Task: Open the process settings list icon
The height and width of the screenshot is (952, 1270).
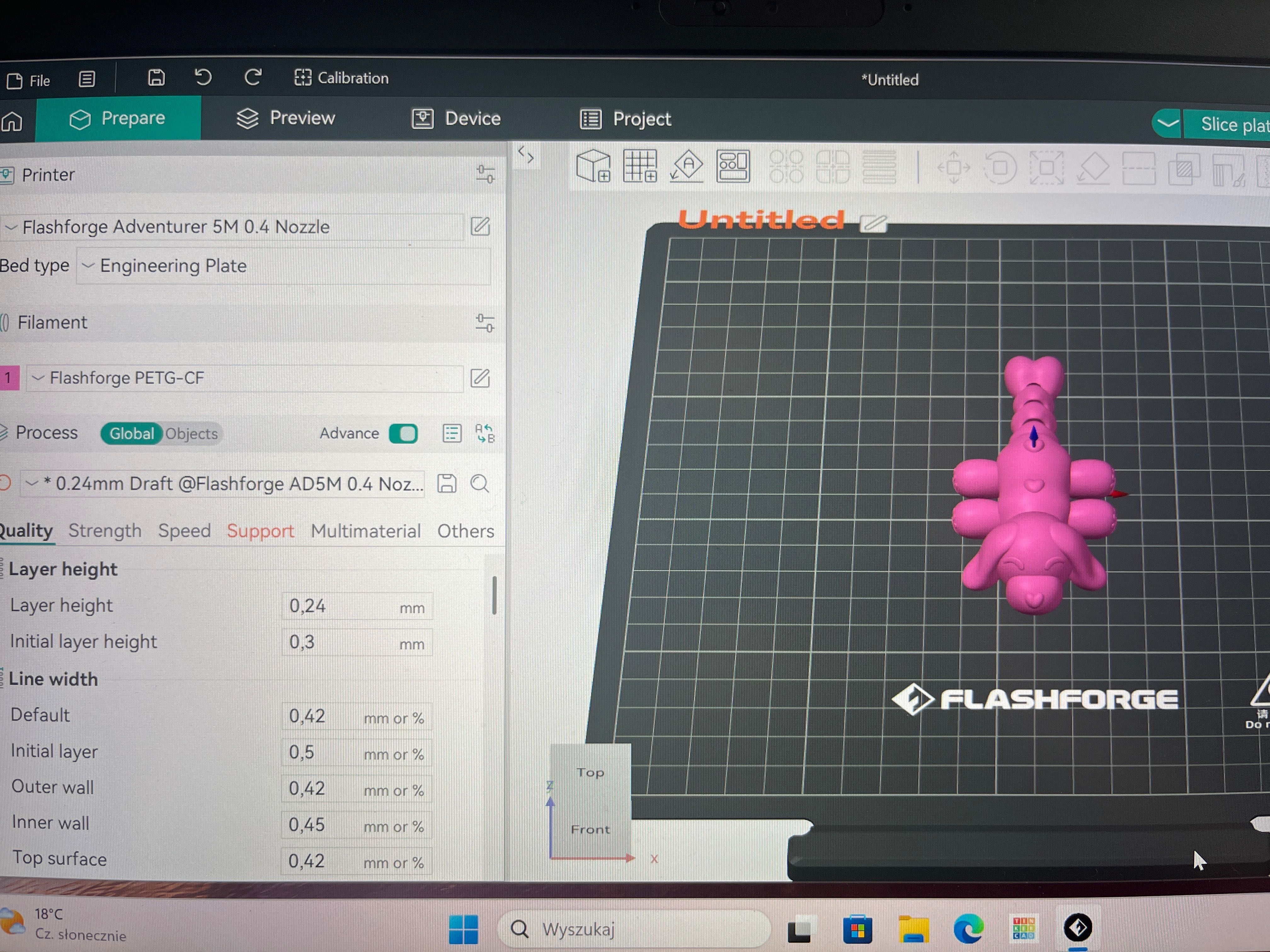Action: 452,433
